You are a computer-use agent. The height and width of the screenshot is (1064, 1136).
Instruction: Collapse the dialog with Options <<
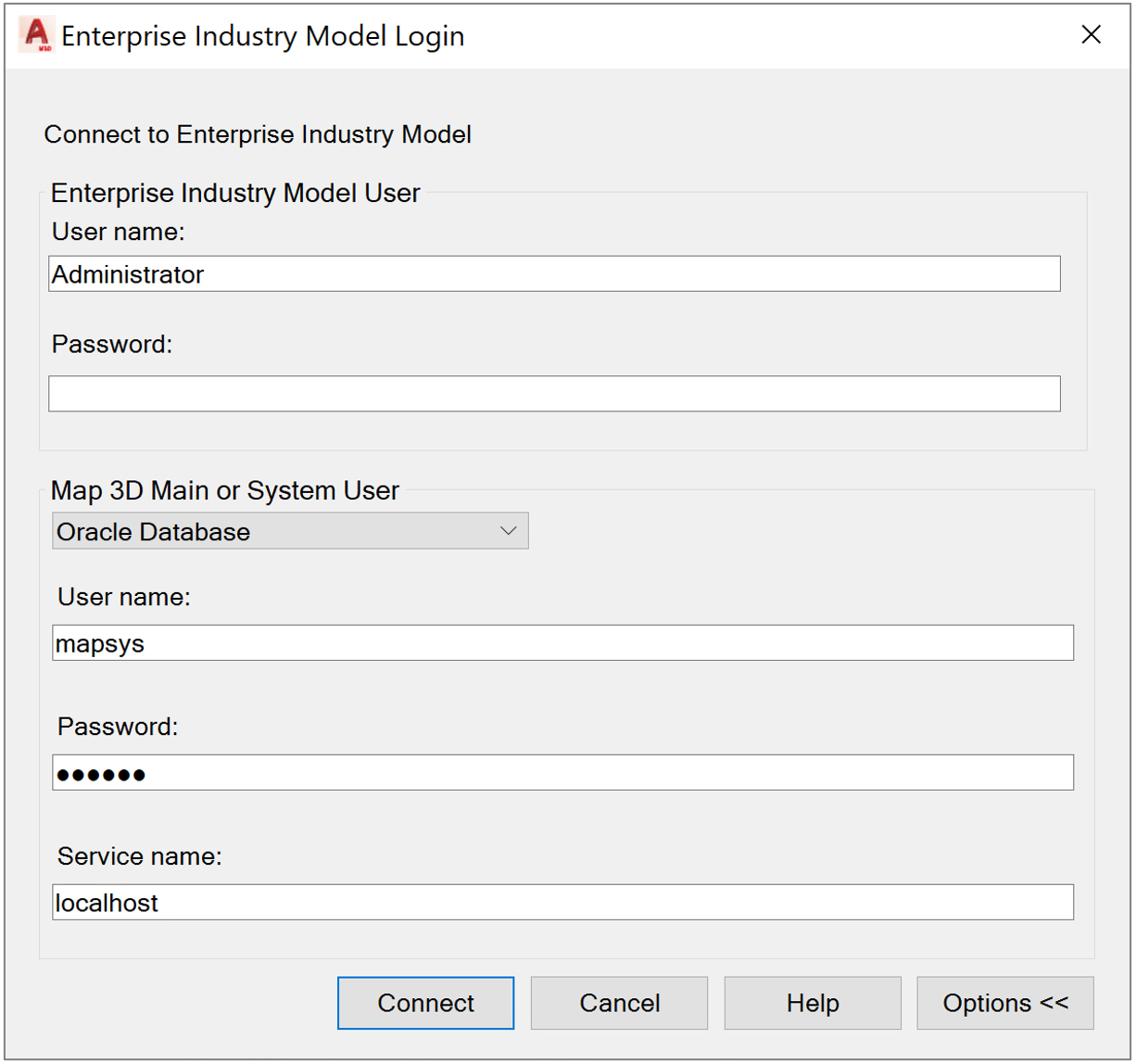point(1005,1003)
